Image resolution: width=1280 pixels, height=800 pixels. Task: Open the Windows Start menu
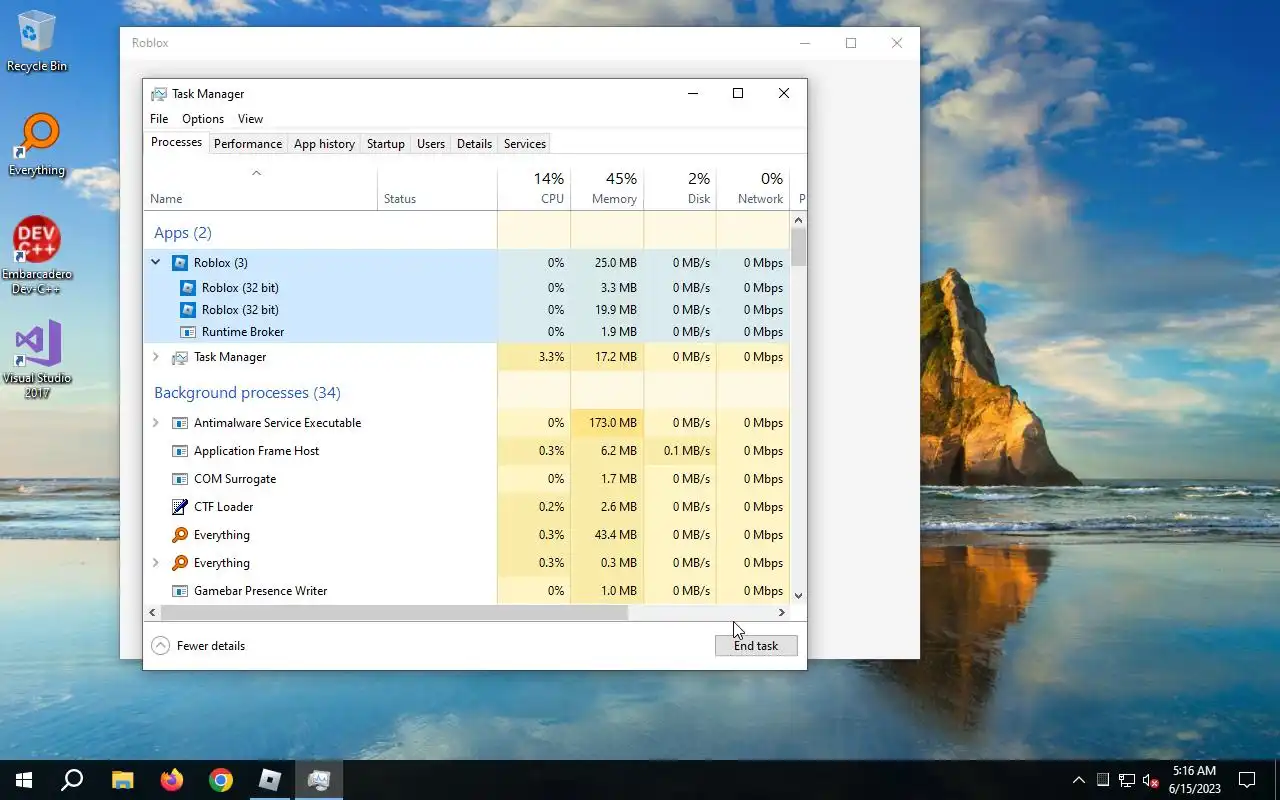(24, 780)
